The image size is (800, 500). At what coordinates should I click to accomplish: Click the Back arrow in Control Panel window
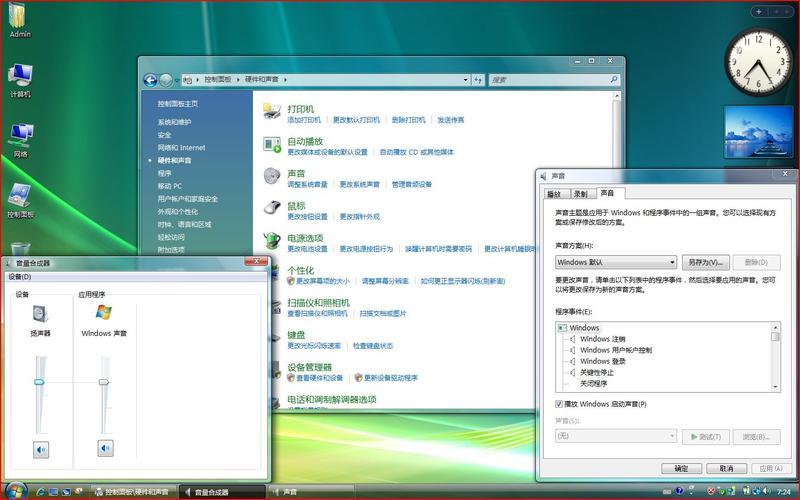pos(150,80)
